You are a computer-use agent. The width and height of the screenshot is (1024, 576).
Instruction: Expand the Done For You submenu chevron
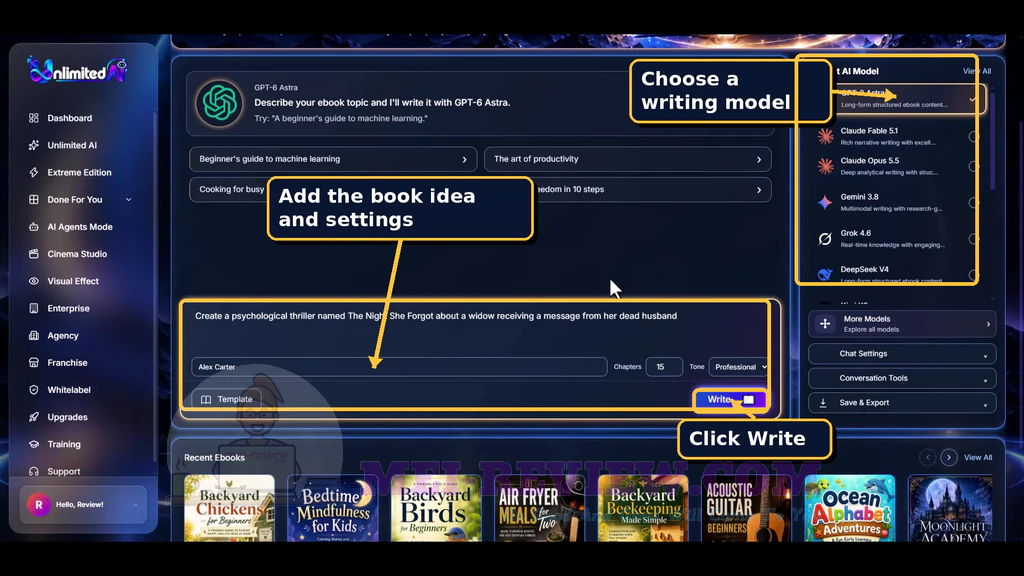pos(129,199)
